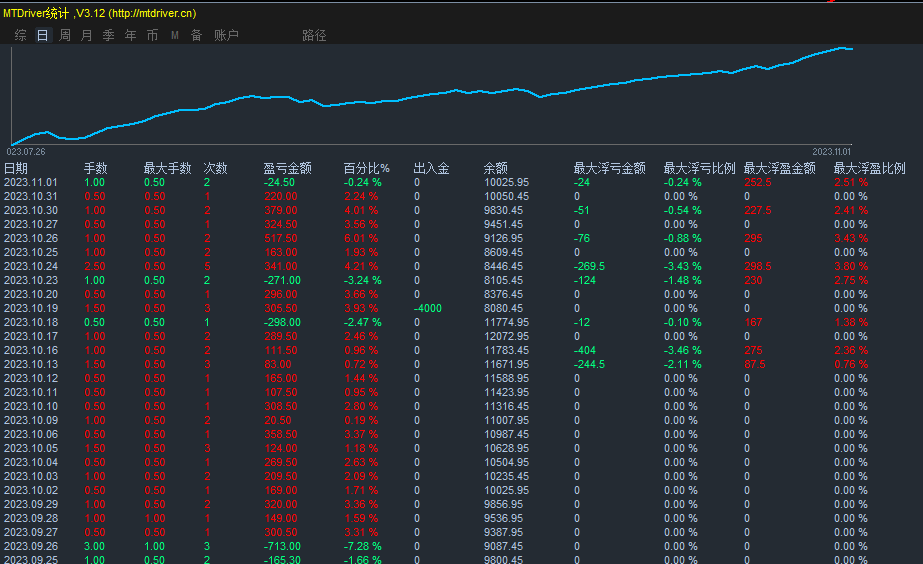The image size is (923, 564).
Task: Select the 日 daily statistics tab
Action: tap(43, 35)
